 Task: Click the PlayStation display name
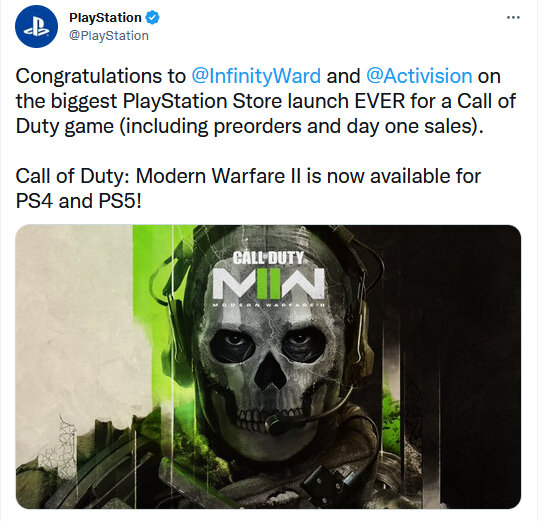[105, 18]
